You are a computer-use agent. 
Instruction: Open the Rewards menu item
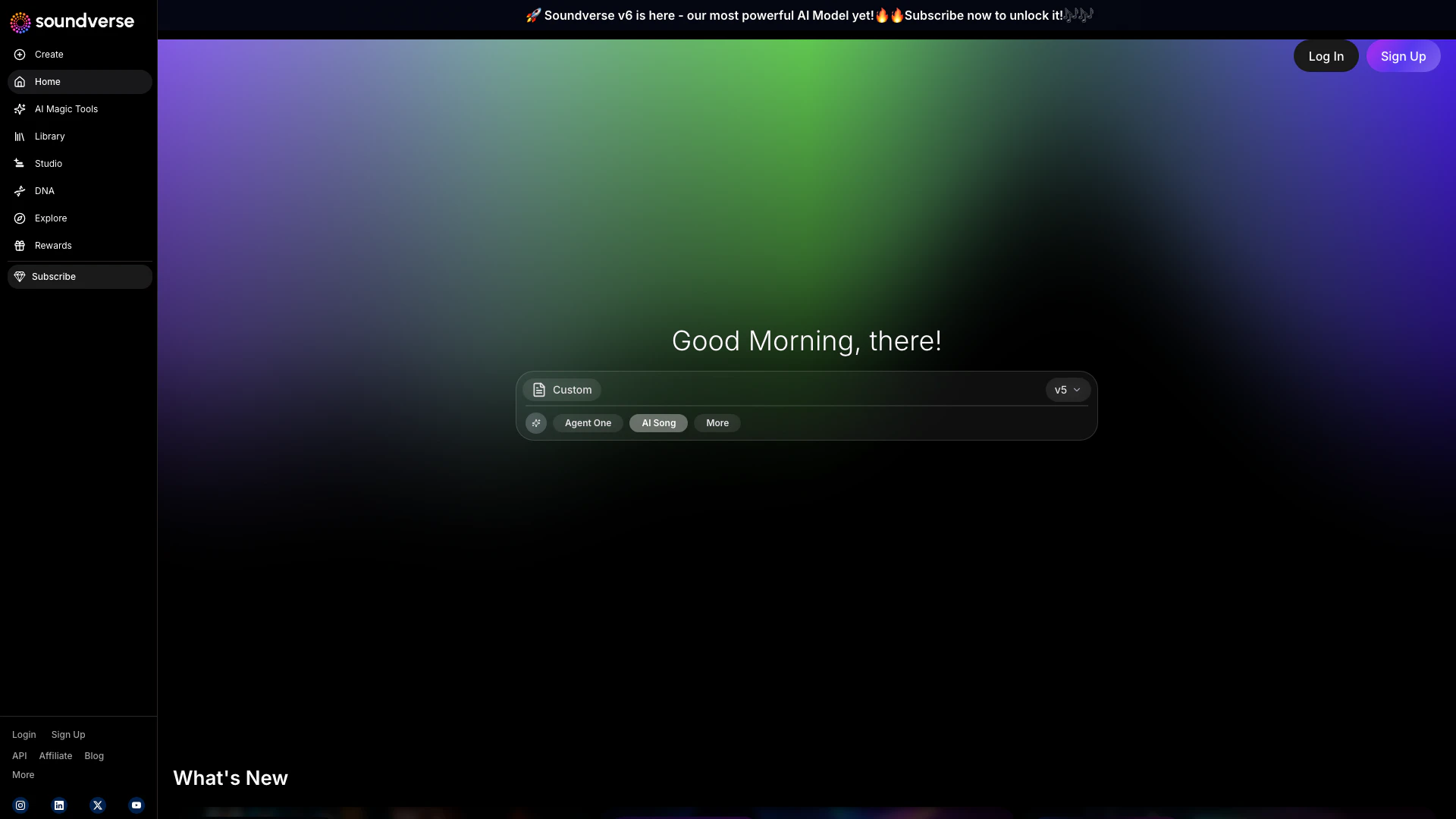[x=80, y=246]
